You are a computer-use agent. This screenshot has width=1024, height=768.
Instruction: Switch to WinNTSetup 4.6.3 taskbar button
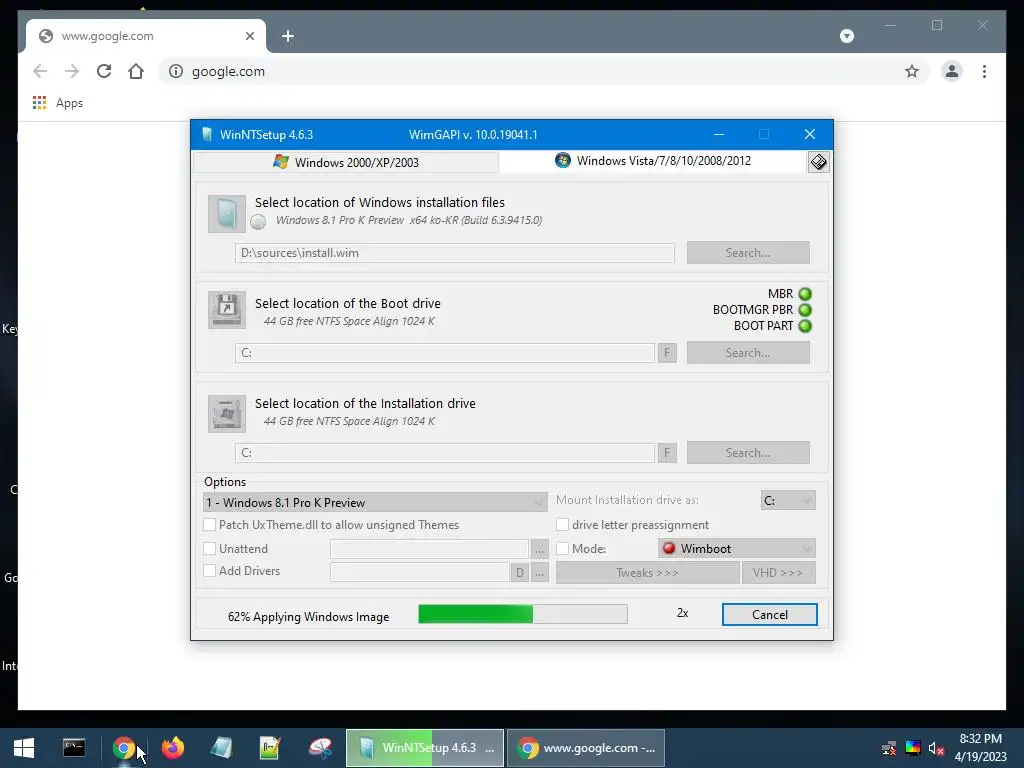pyautogui.click(x=424, y=748)
